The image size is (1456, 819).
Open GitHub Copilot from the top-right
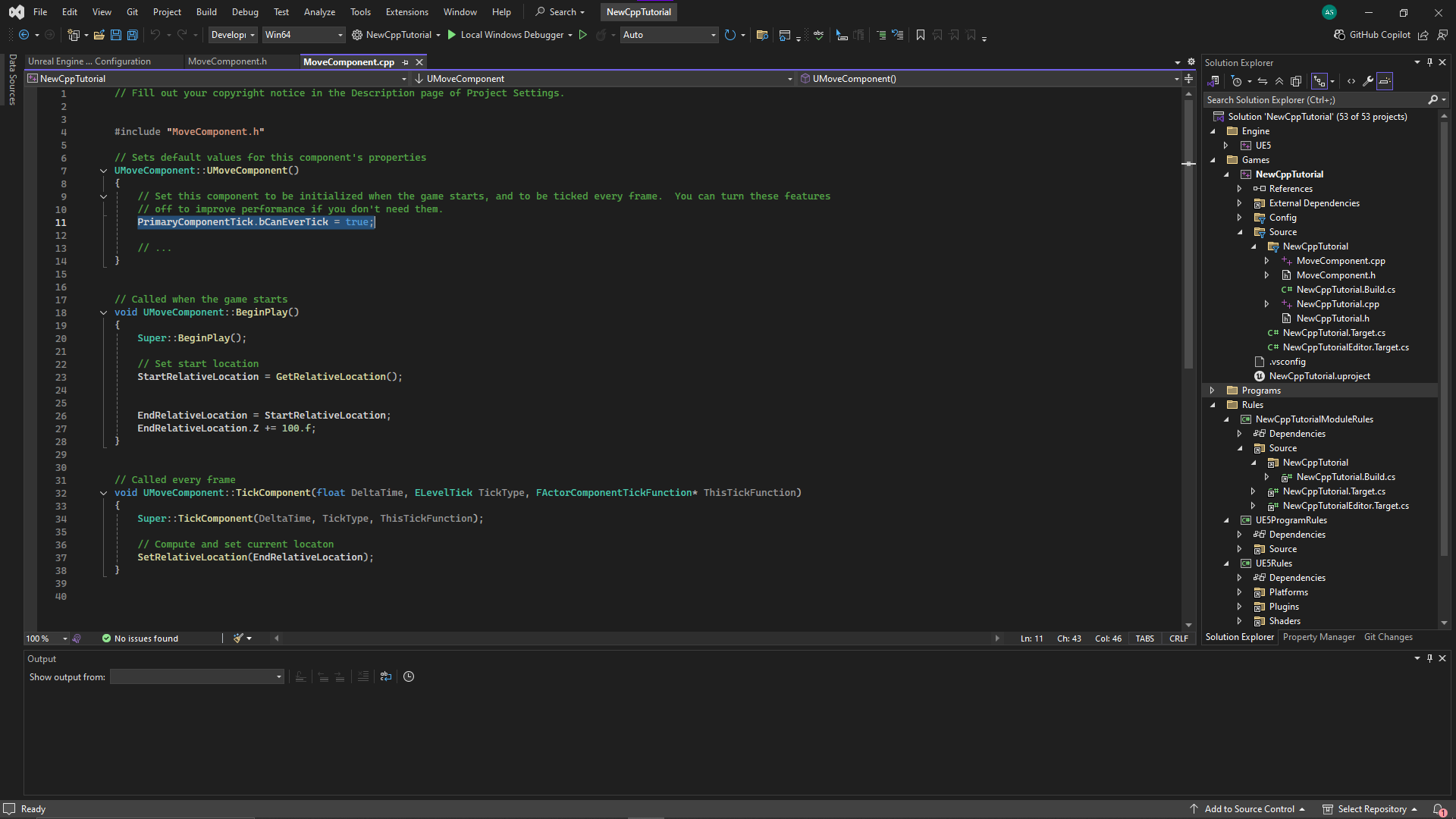point(1373,35)
